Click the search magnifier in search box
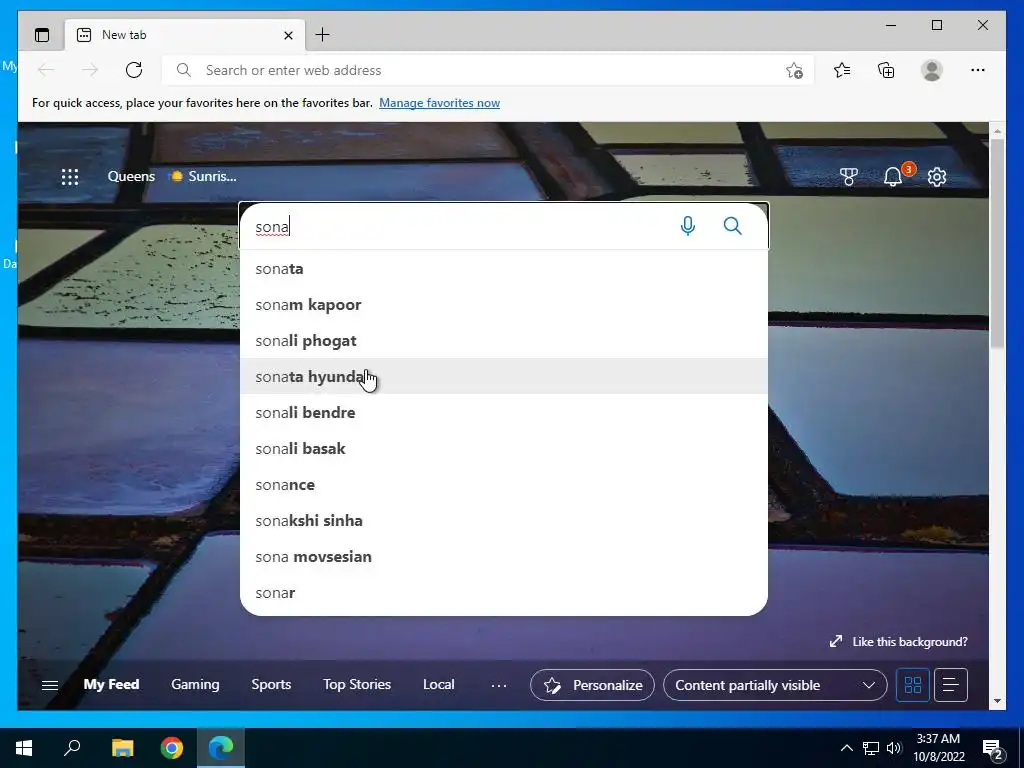This screenshot has width=1024, height=768. coord(733,226)
